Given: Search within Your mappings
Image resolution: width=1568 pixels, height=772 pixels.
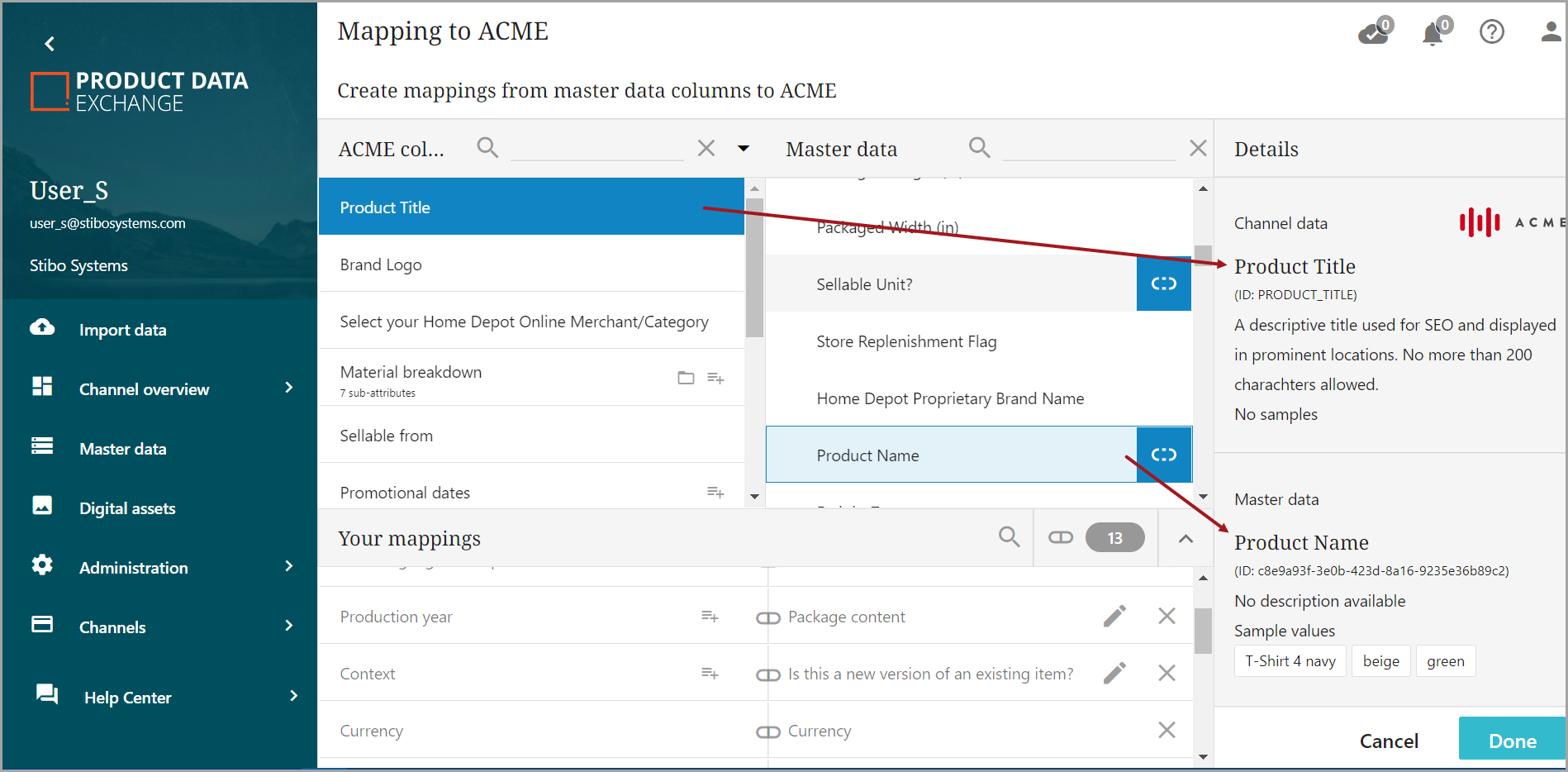Looking at the screenshot, I should click(x=1009, y=537).
